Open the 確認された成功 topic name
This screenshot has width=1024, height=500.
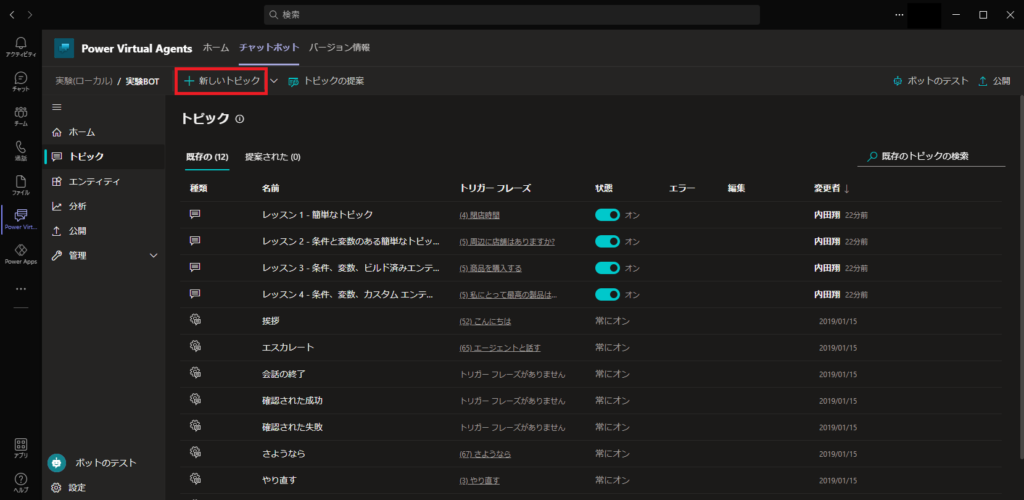(292, 400)
